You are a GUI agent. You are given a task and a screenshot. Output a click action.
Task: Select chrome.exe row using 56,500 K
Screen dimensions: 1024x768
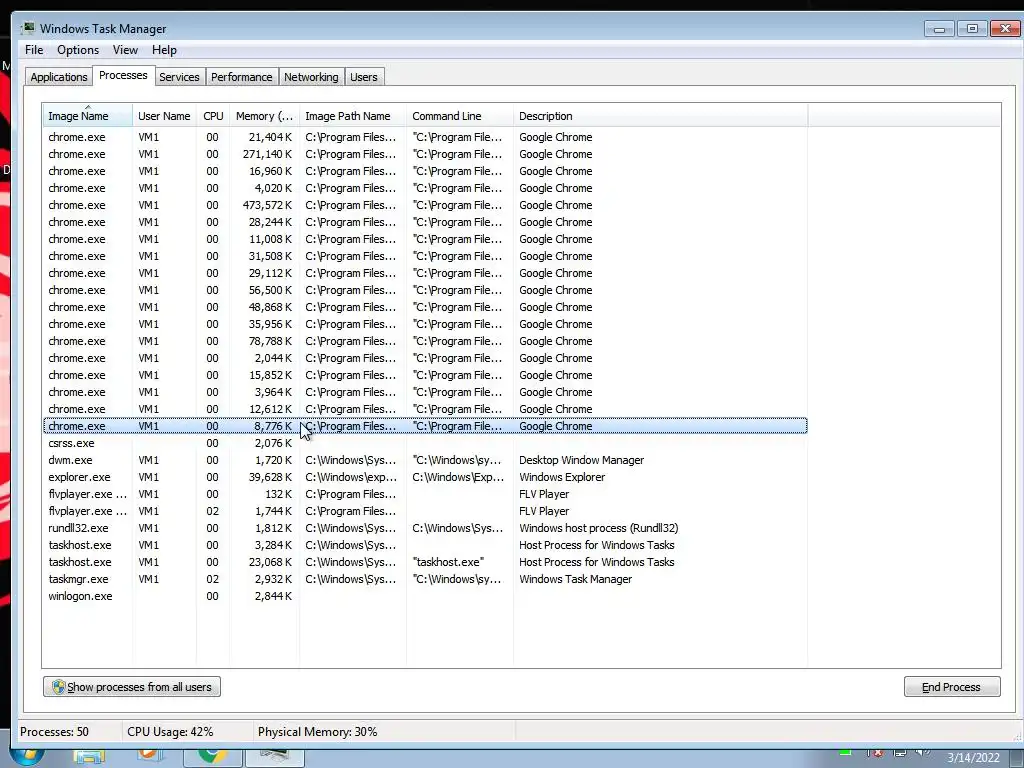tap(425, 290)
